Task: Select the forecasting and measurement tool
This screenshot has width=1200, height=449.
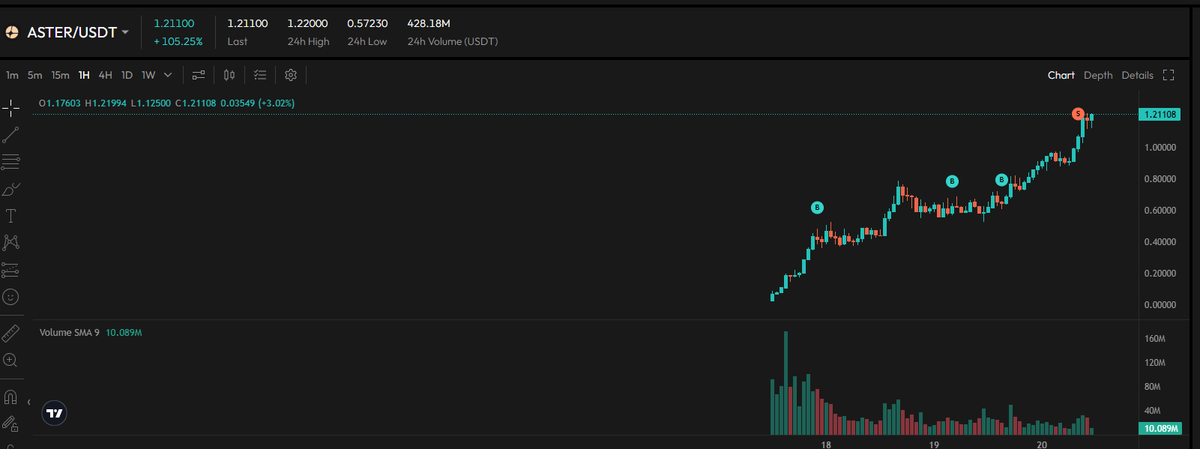Action: 11,270
